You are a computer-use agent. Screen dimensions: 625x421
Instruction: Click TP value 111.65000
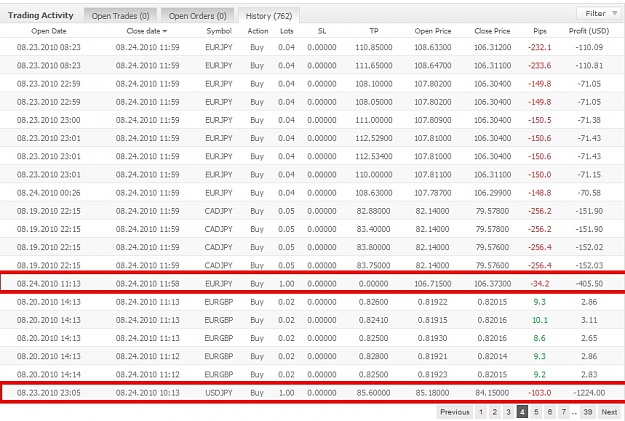click(373, 65)
